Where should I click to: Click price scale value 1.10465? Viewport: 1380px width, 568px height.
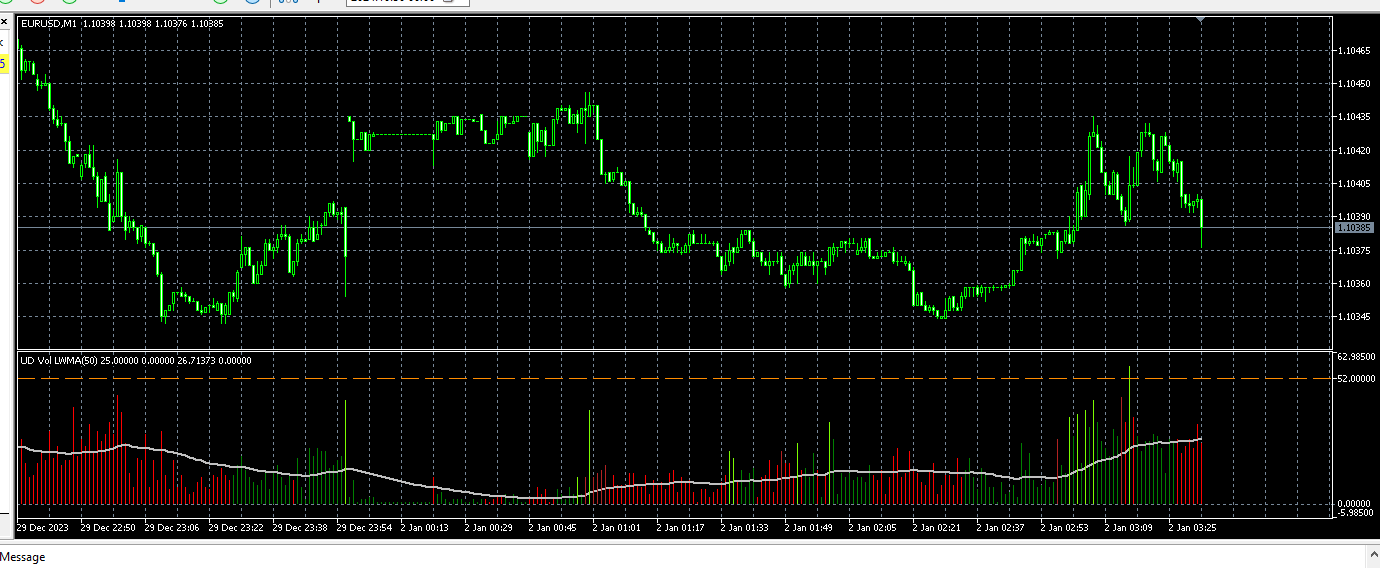pyautogui.click(x=1356, y=50)
